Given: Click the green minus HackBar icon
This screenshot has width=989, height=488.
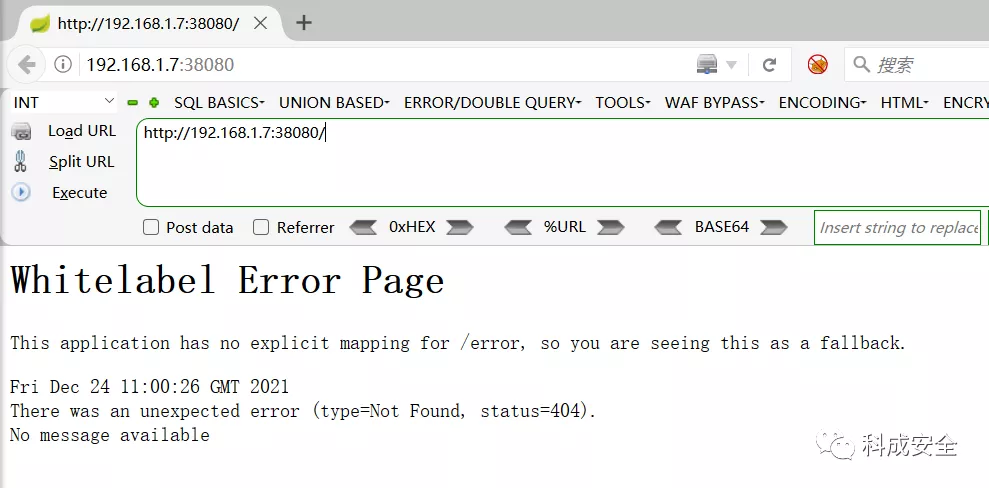Looking at the screenshot, I should 132,102.
